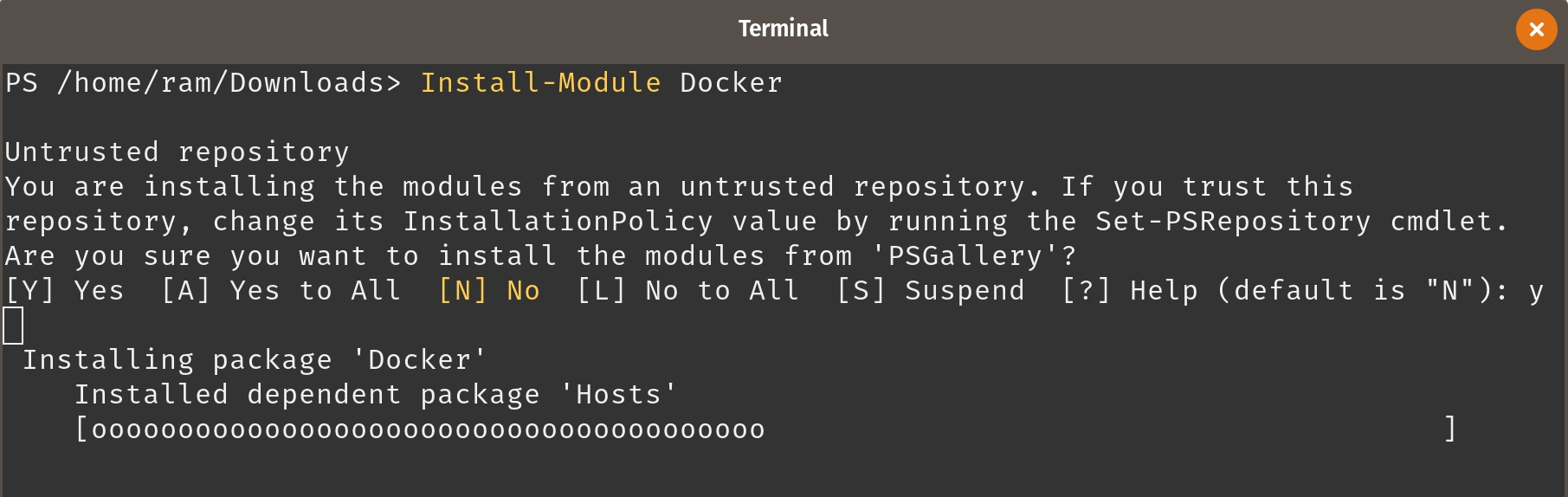Click the [?] Help option text
Image resolution: width=1568 pixels, height=497 pixels.
[x=1121, y=291]
